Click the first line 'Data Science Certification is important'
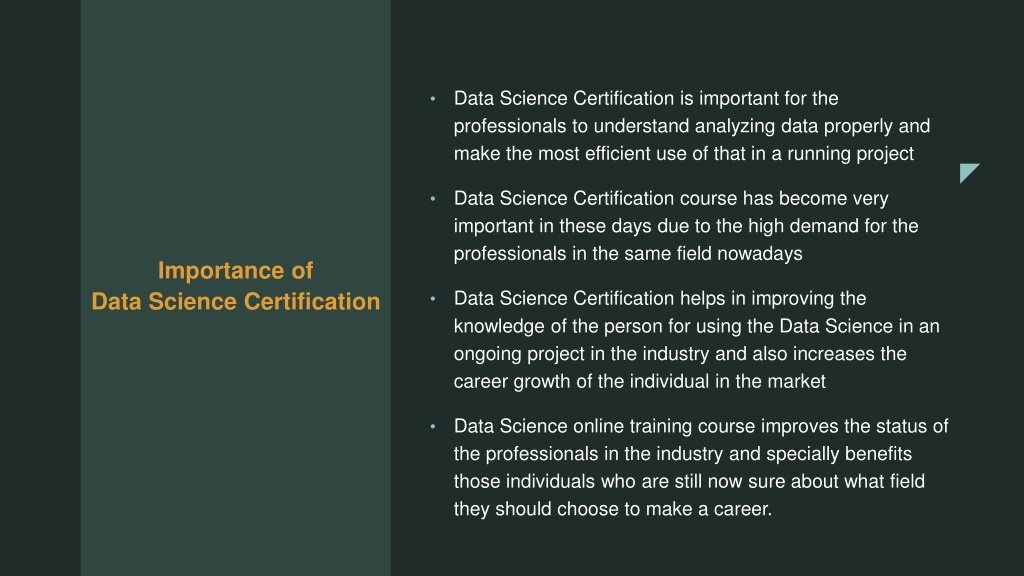 [646, 99]
